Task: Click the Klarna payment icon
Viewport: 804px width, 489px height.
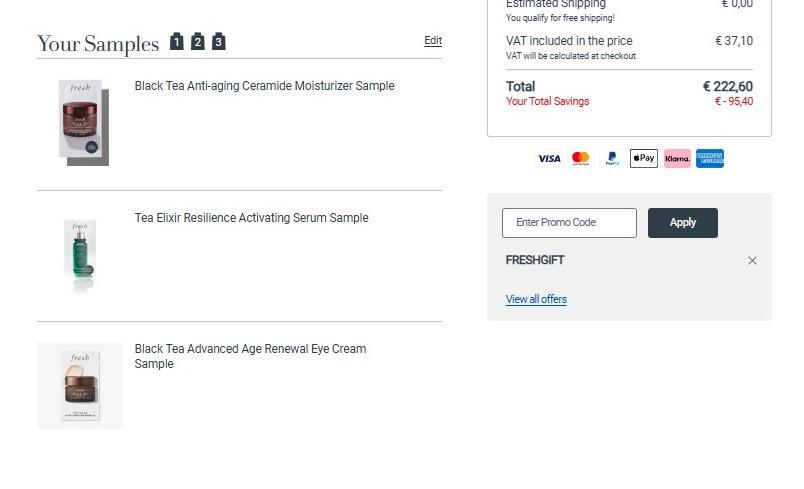Action: tap(677, 158)
